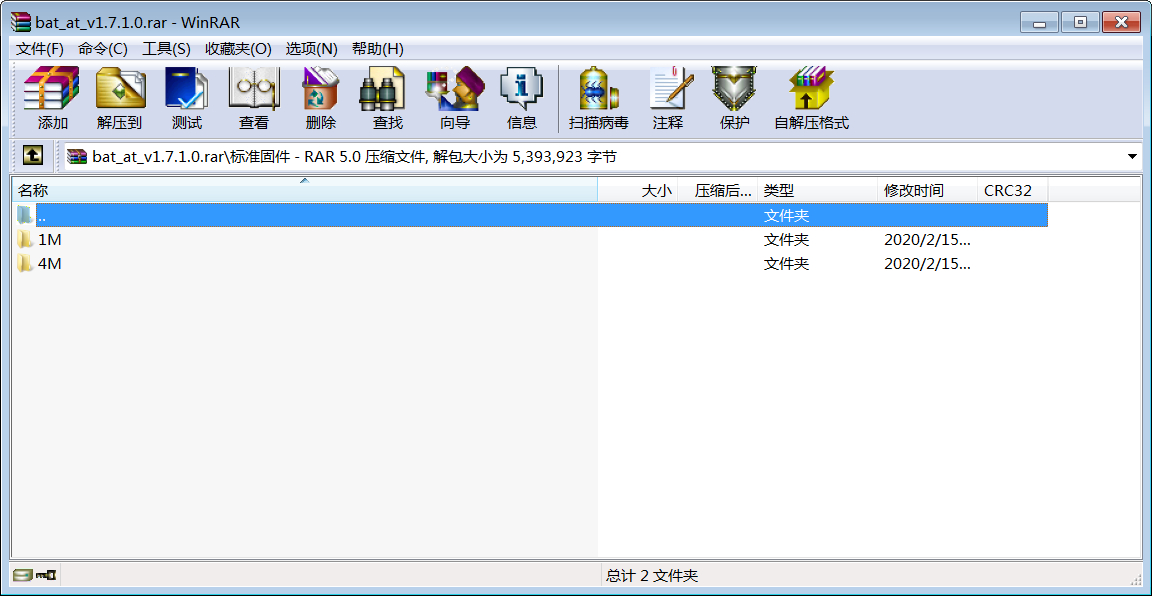The height and width of the screenshot is (596, 1152).
Task: Click the 1M row's 2020/2/15 date
Action: (x=927, y=240)
